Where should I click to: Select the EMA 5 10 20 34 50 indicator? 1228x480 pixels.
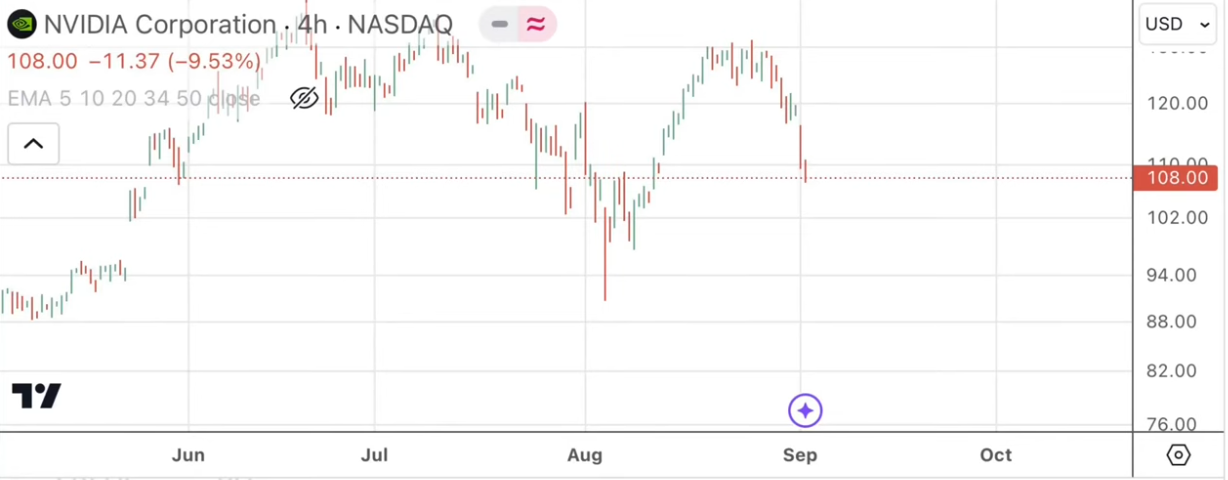pos(133,98)
